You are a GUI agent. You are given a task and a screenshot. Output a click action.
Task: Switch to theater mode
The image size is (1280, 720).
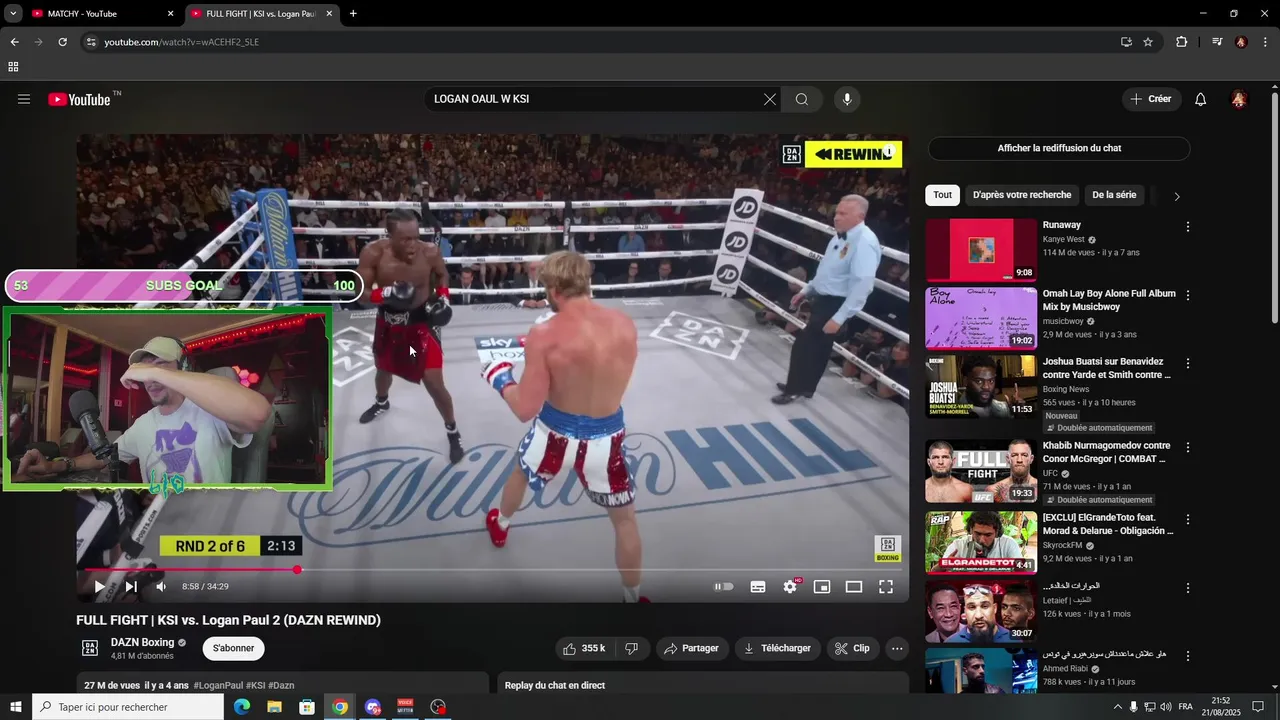pyautogui.click(x=854, y=587)
